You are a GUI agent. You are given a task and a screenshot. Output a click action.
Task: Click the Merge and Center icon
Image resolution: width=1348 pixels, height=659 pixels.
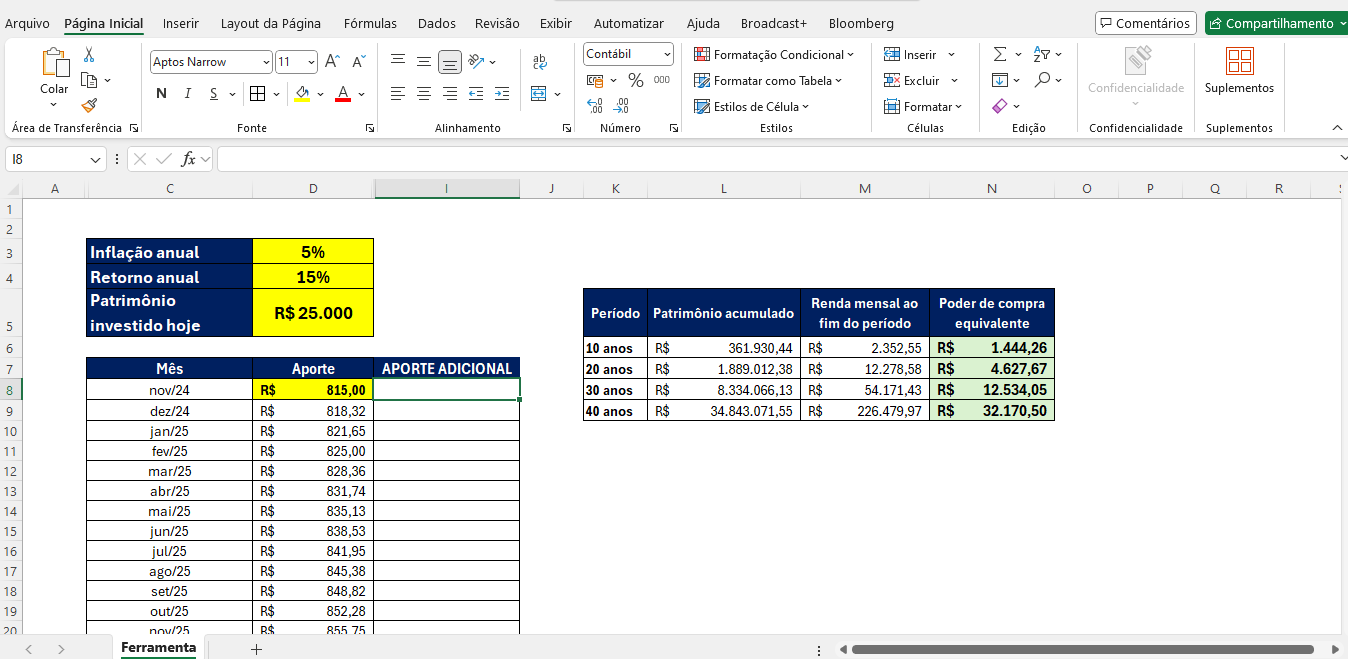tap(539, 94)
